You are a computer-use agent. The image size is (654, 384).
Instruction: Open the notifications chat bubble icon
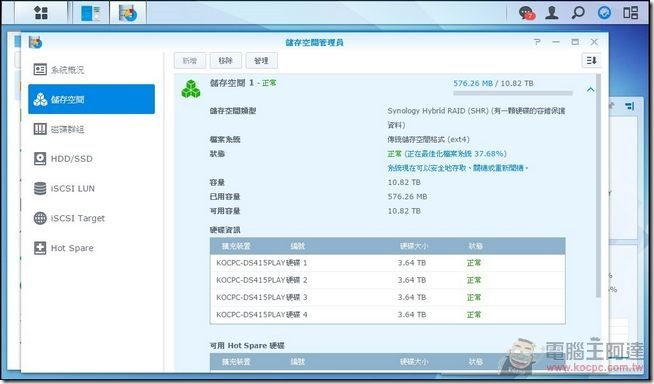[x=527, y=13]
